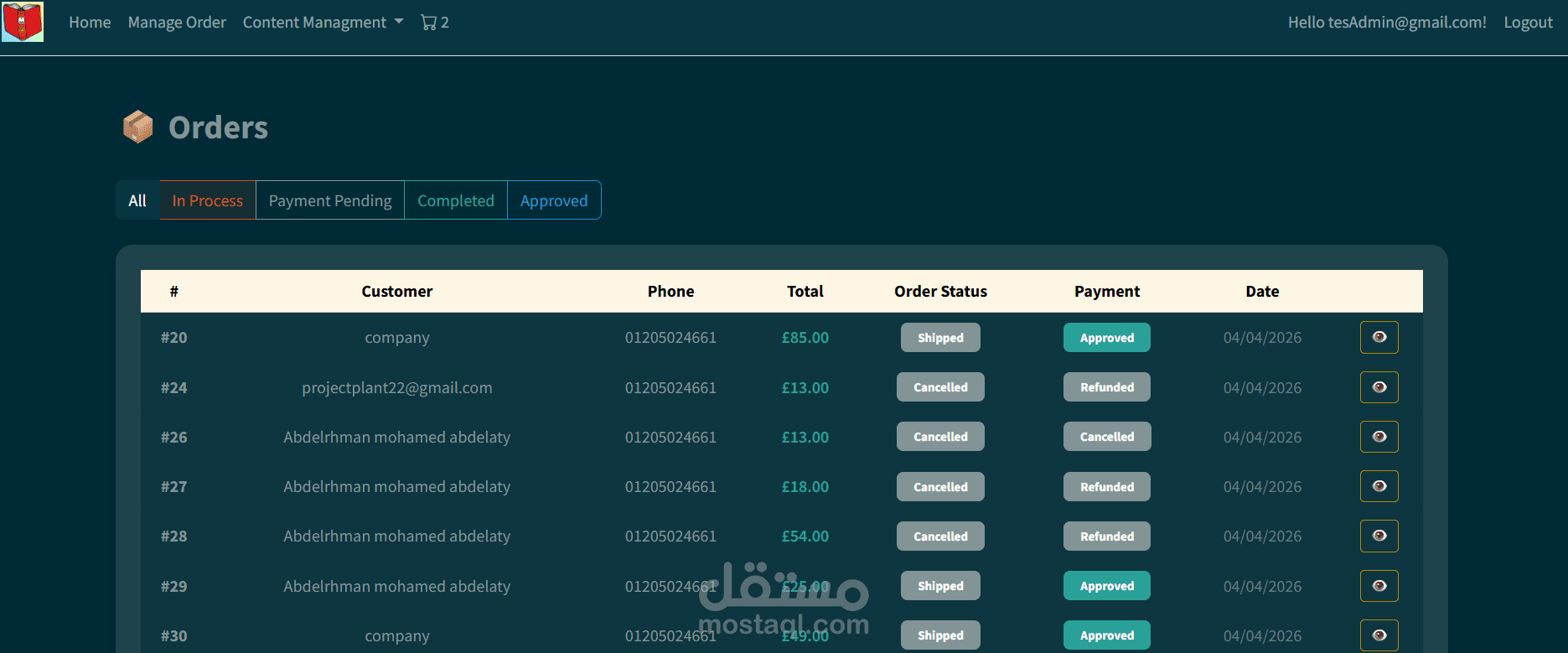Click the package icon beside Orders heading
The height and width of the screenshot is (653, 1568).
tap(138, 127)
